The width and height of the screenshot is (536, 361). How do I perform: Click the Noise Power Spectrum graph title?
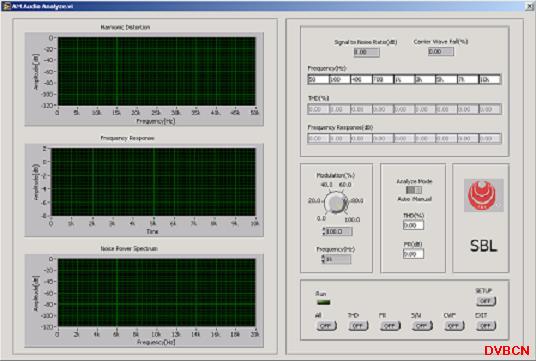tap(129, 249)
